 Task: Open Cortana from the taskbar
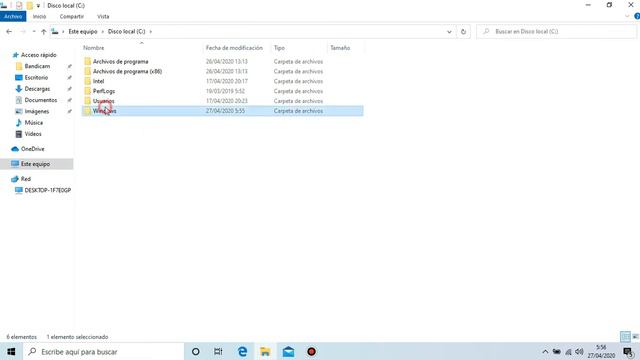[x=196, y=351]
